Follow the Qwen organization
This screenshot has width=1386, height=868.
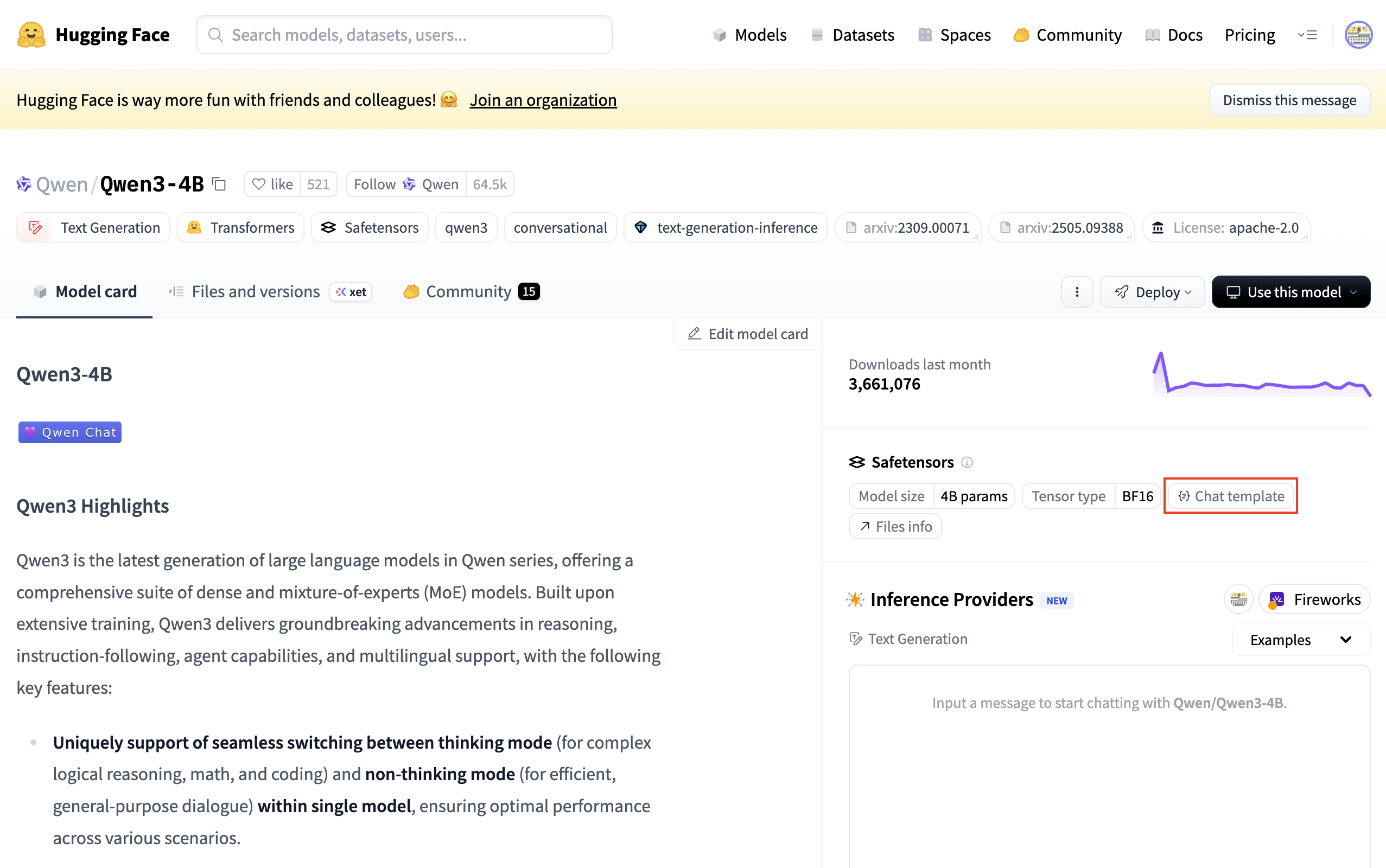[406, 184]
